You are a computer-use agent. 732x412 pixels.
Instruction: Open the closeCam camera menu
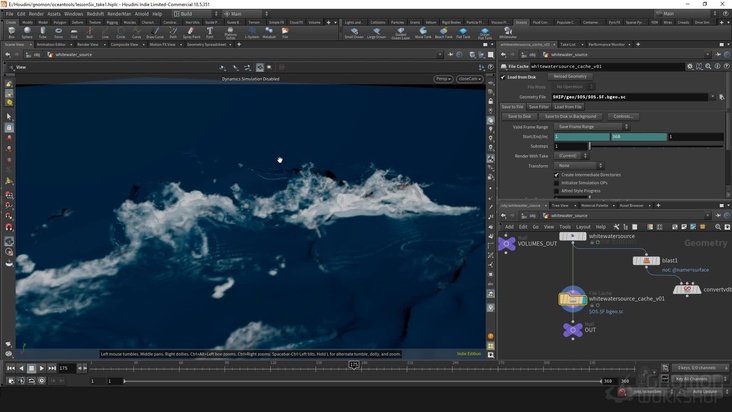(x=469, y=79)
